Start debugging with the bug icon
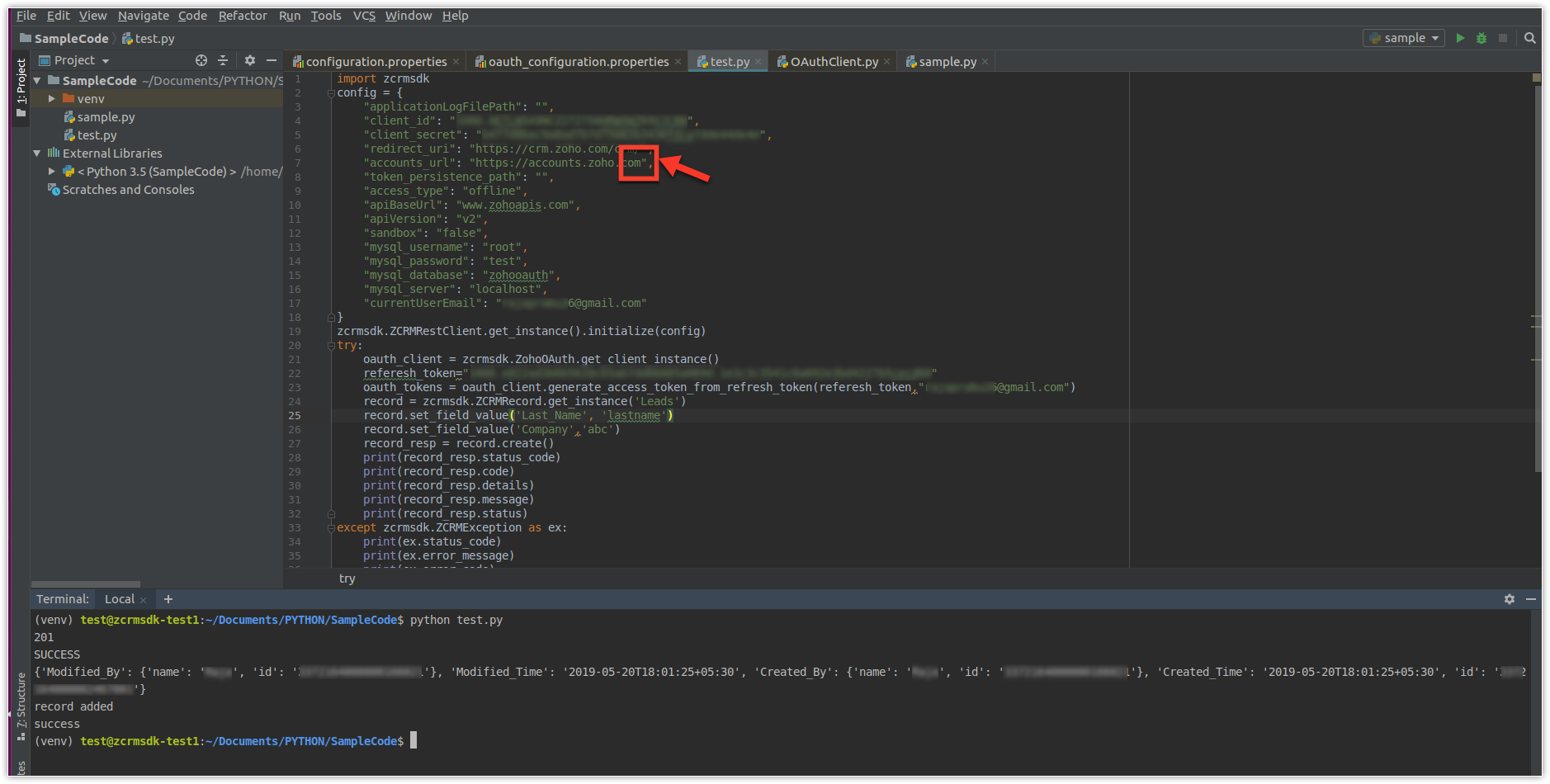The width and height of the screenshot is (1550, 784). point(1481,38)
